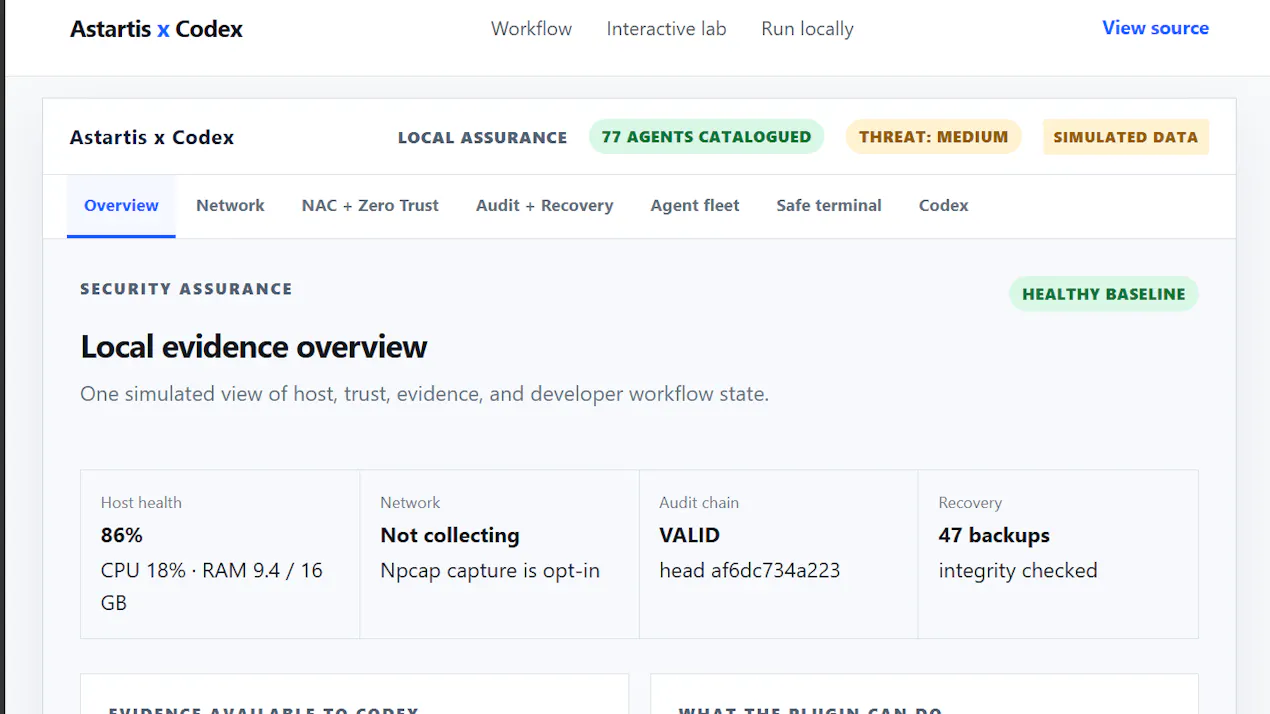
Task: Click the Network card label
Action: click(x=410, y=503)
